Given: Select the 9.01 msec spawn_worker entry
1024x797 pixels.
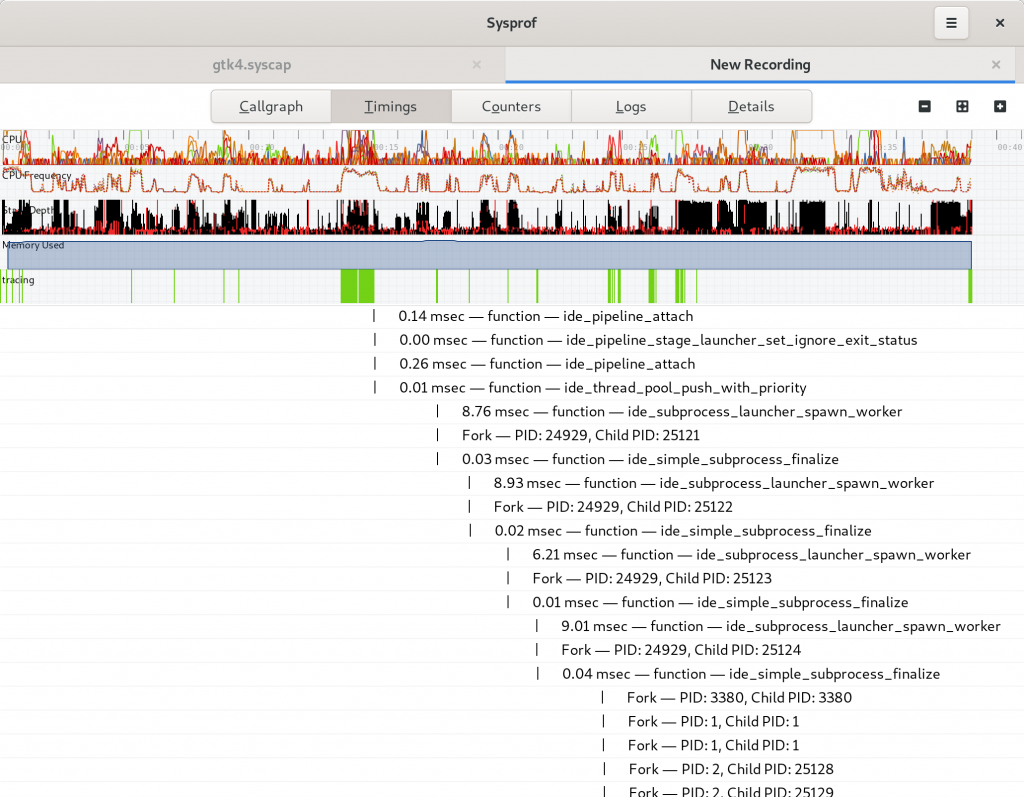Looking at the screenshot, I should (512, 626).
